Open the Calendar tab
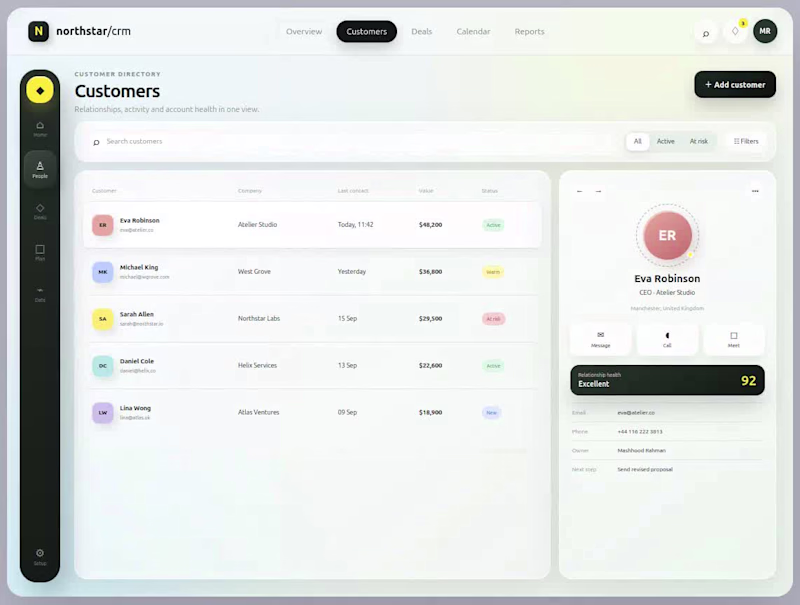 click(x=473, y=32)
